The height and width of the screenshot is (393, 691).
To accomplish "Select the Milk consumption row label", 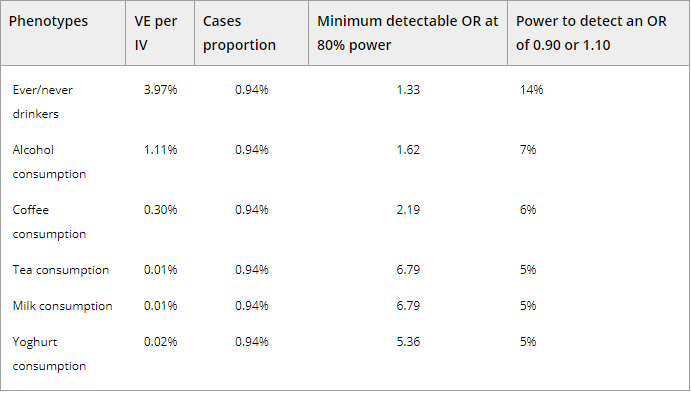I will click(x=63, y=306).
